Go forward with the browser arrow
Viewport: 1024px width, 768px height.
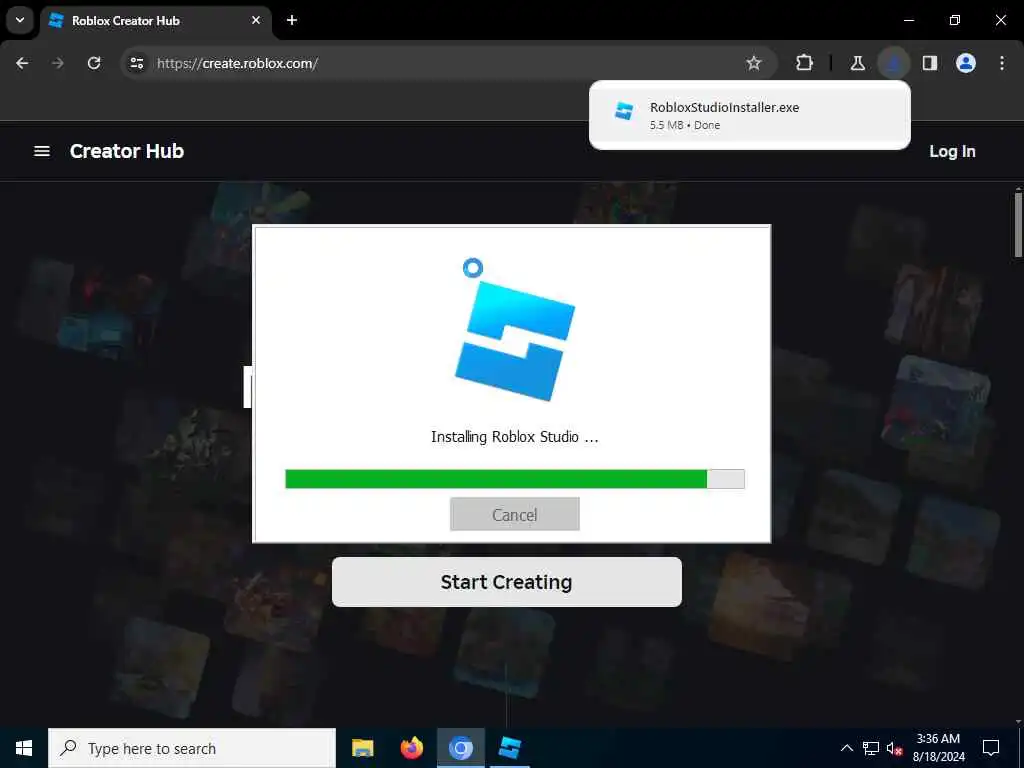(x=58, y=63)
